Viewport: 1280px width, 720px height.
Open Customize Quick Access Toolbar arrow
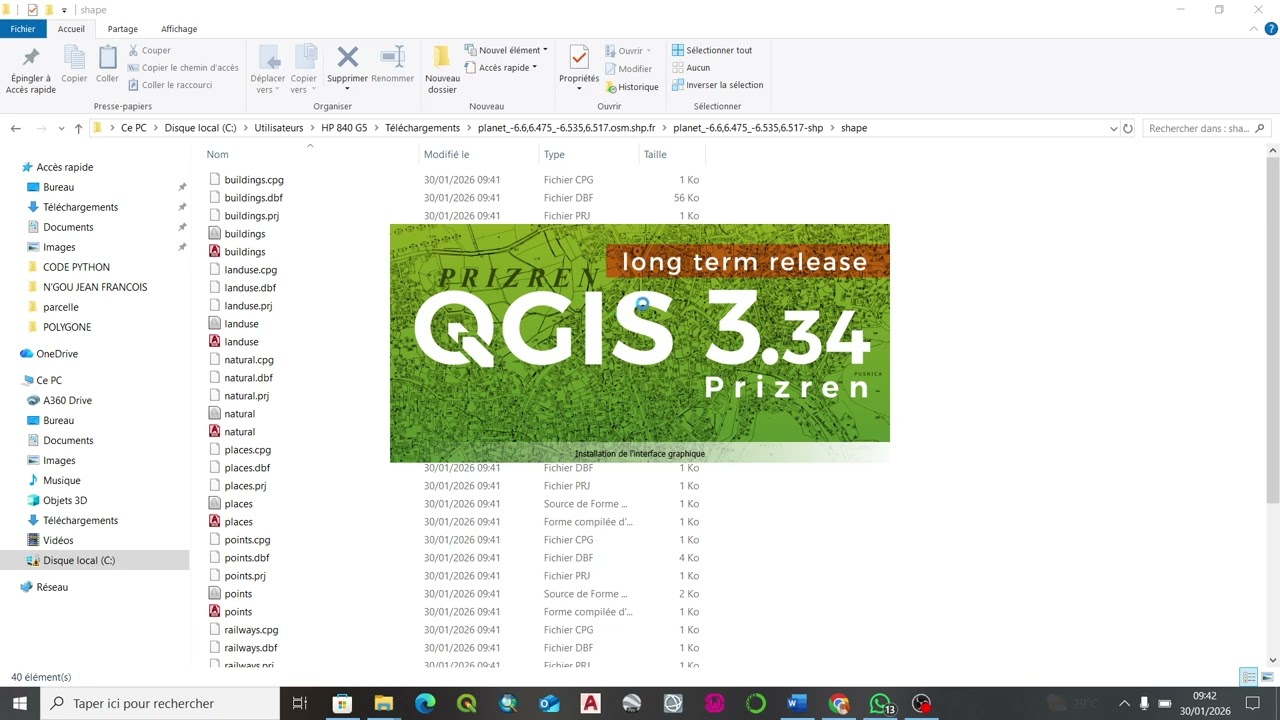tap(65, 10)
